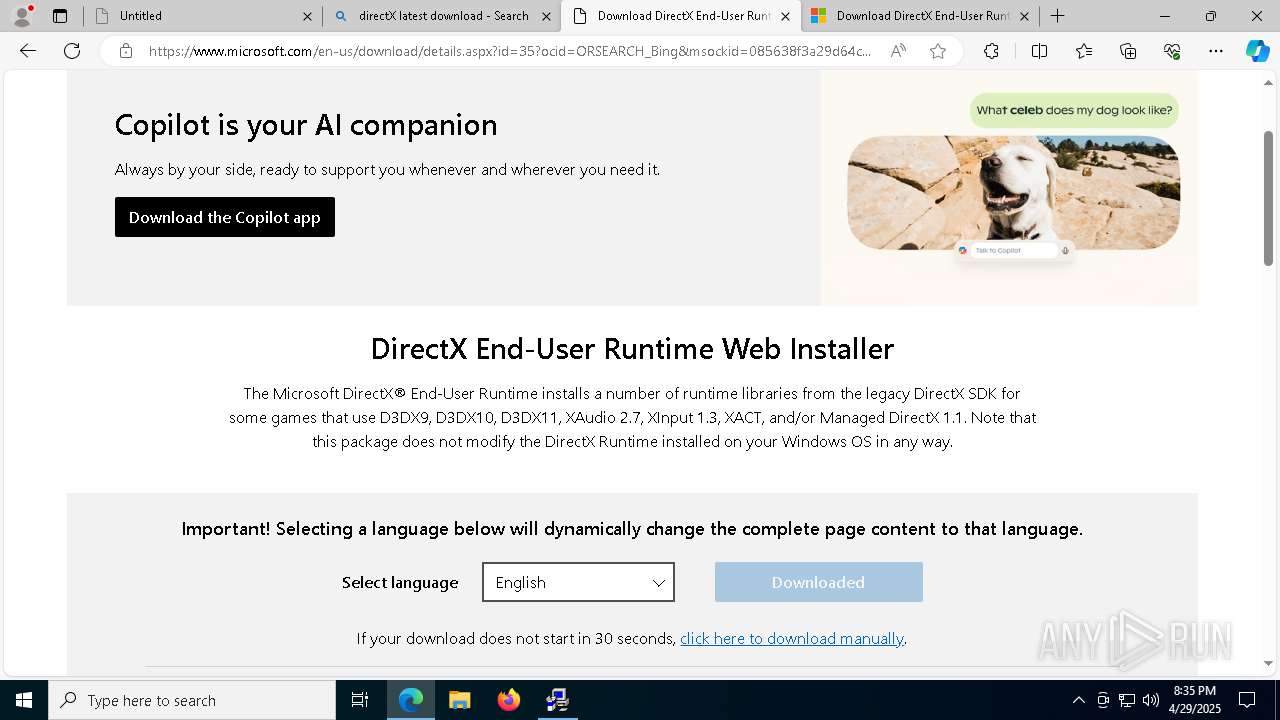Open File Explorer from taskbar
1280x720 pixels.
[x=459, y=700]
